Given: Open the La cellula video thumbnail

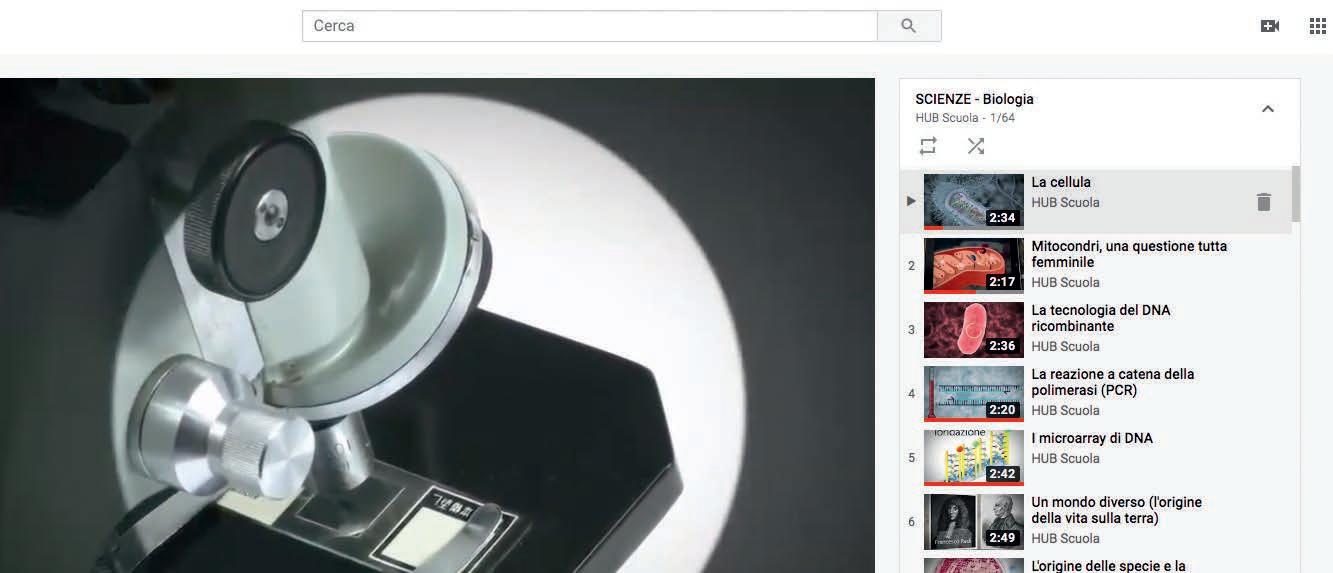Looking at the screenshot, I should (974, 202).
